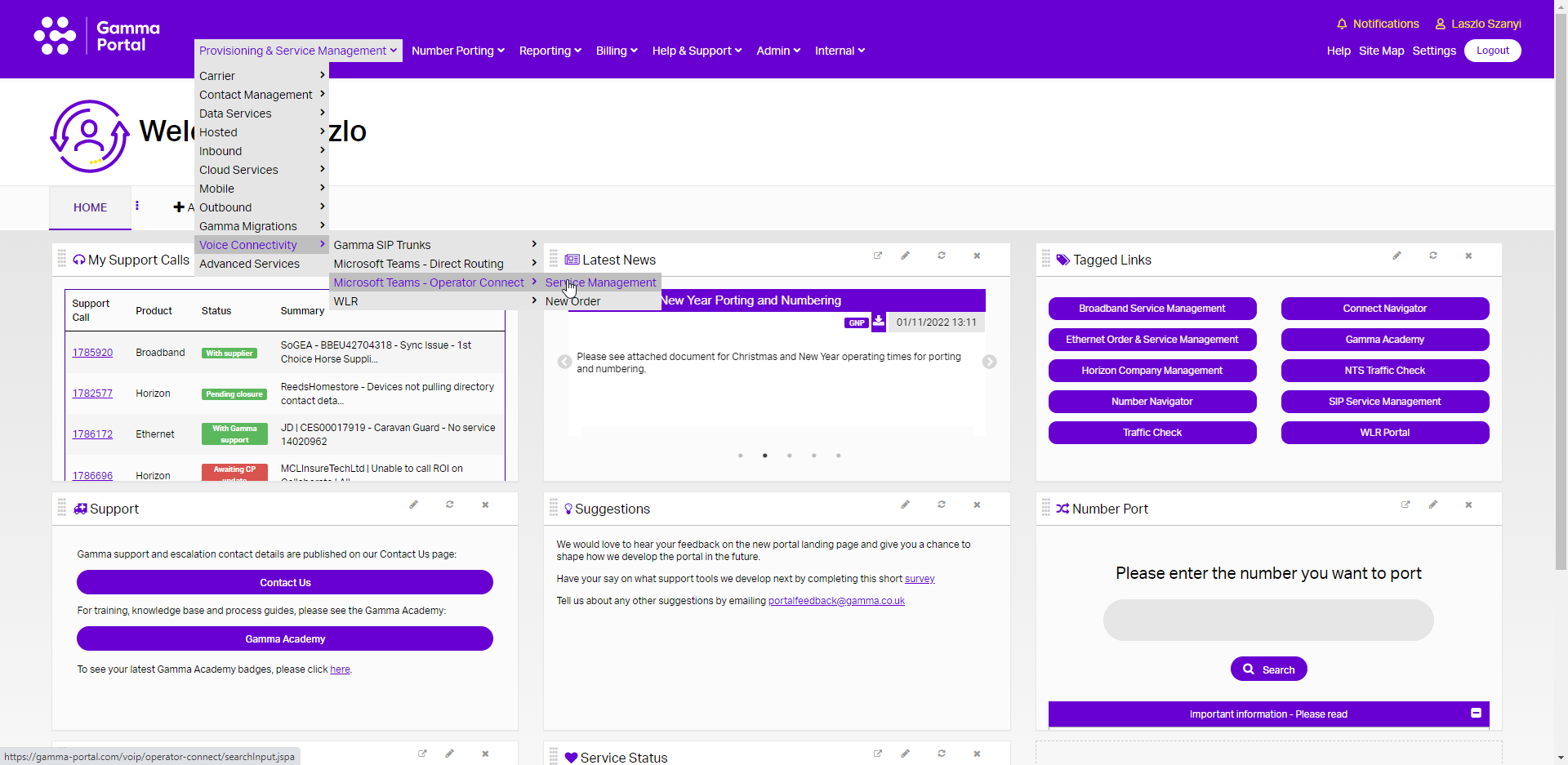Show previous news item arrow
This screenshot has width=1568, height=765.
[x=564, y=362]
